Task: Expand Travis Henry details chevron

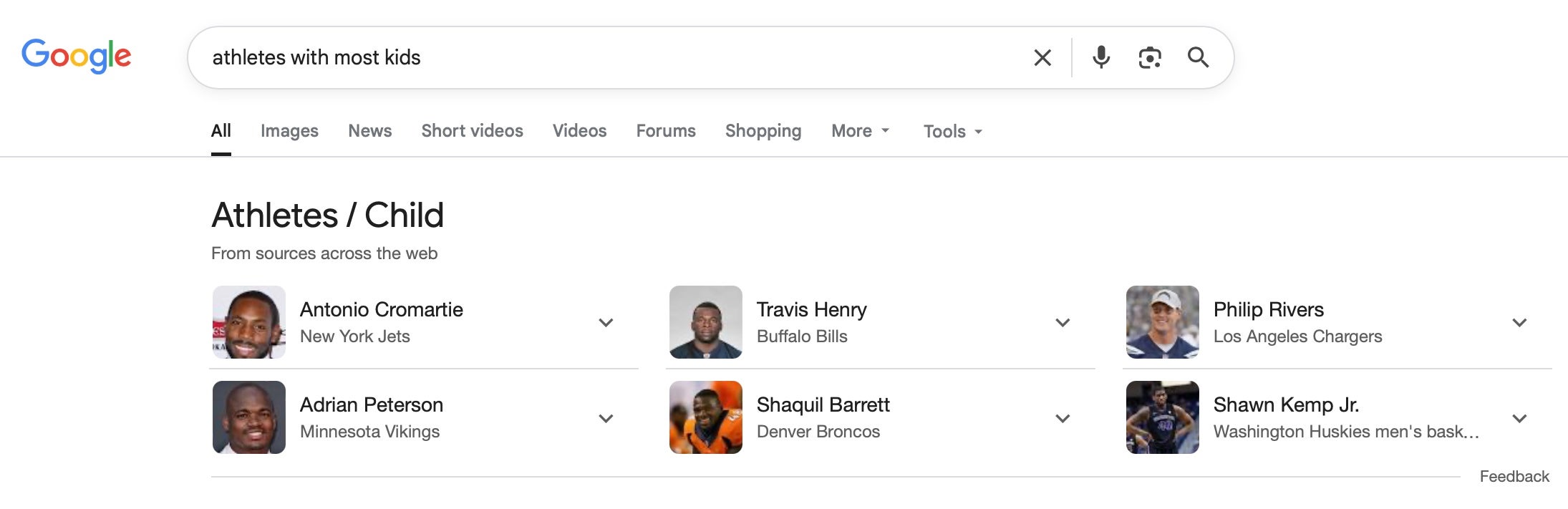Action: coord(1063,323)
